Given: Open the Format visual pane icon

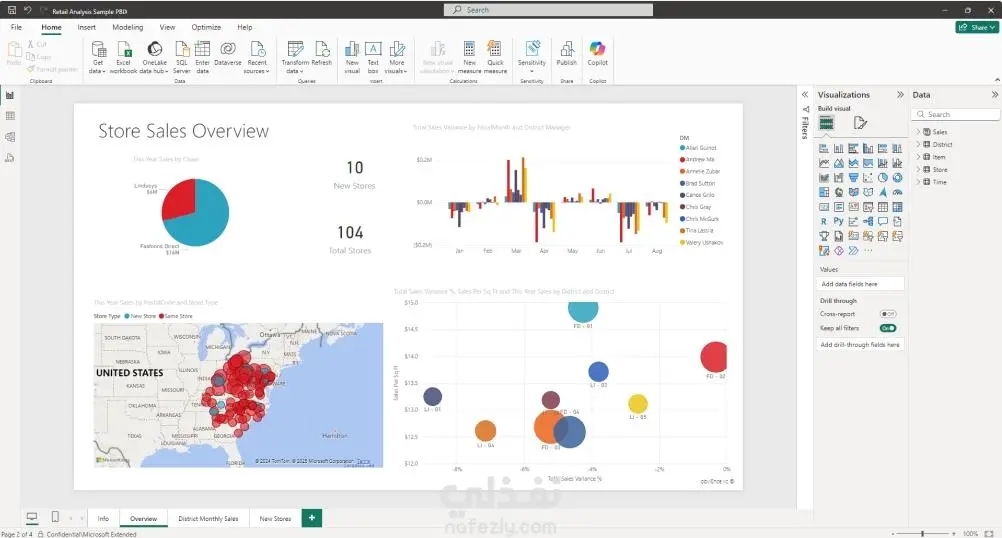Looking at the screenshot, I should click(x=860, y=123).
